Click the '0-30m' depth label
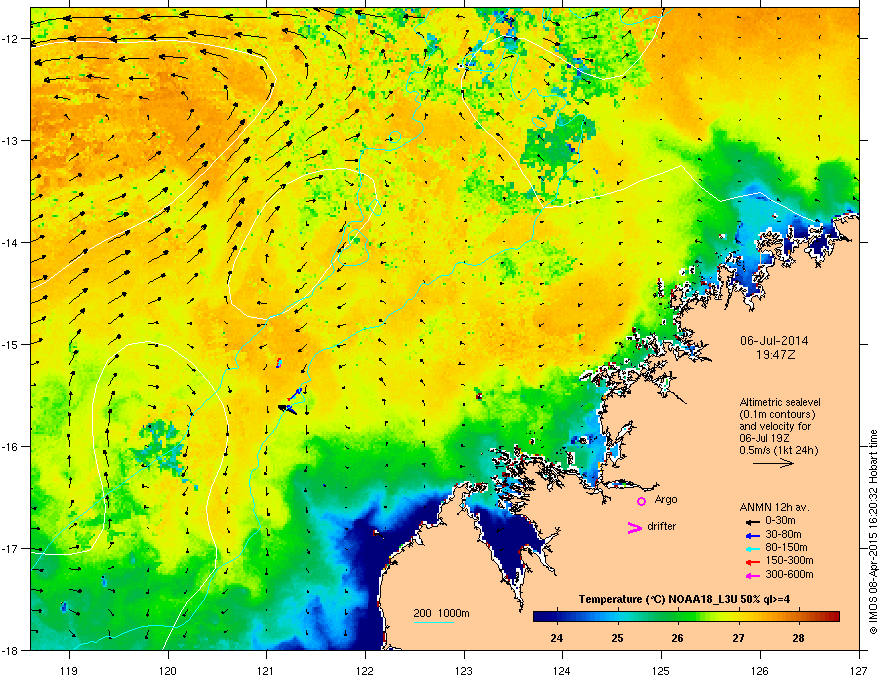880x680 pixels. (780, 521)
